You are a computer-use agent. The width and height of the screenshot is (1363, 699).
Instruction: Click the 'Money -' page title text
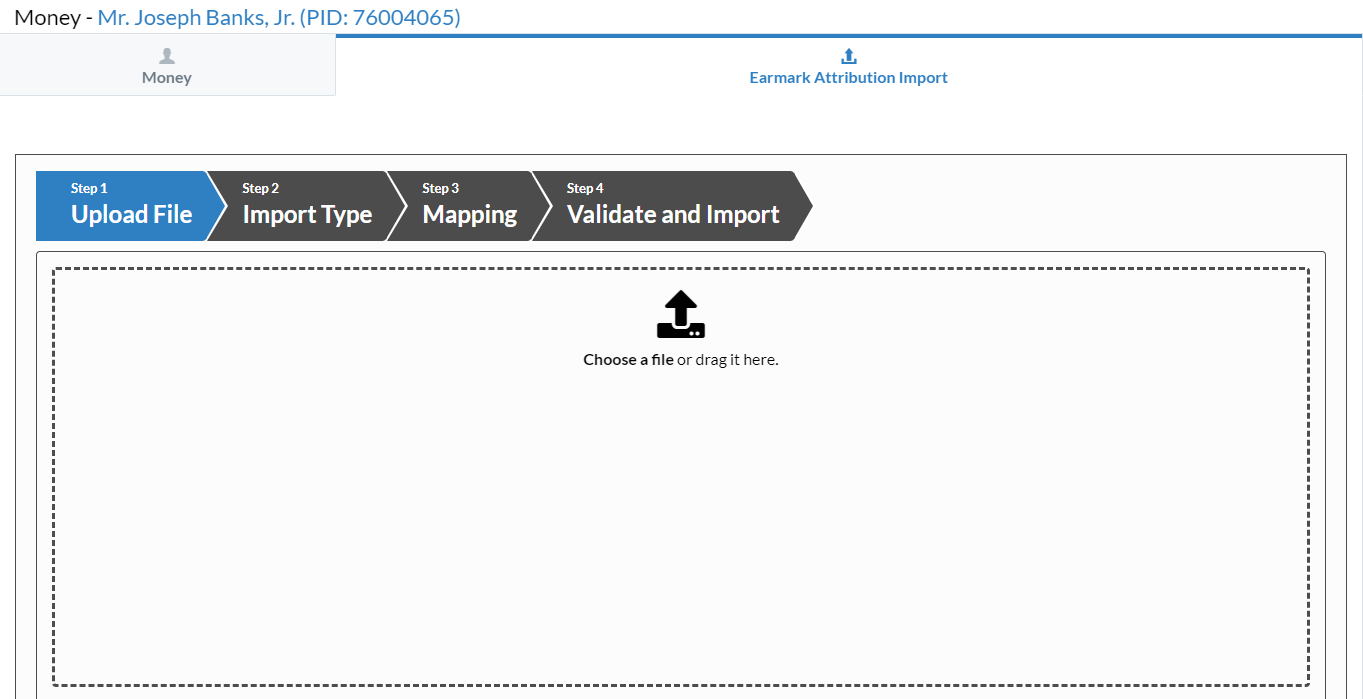(53, 17)
